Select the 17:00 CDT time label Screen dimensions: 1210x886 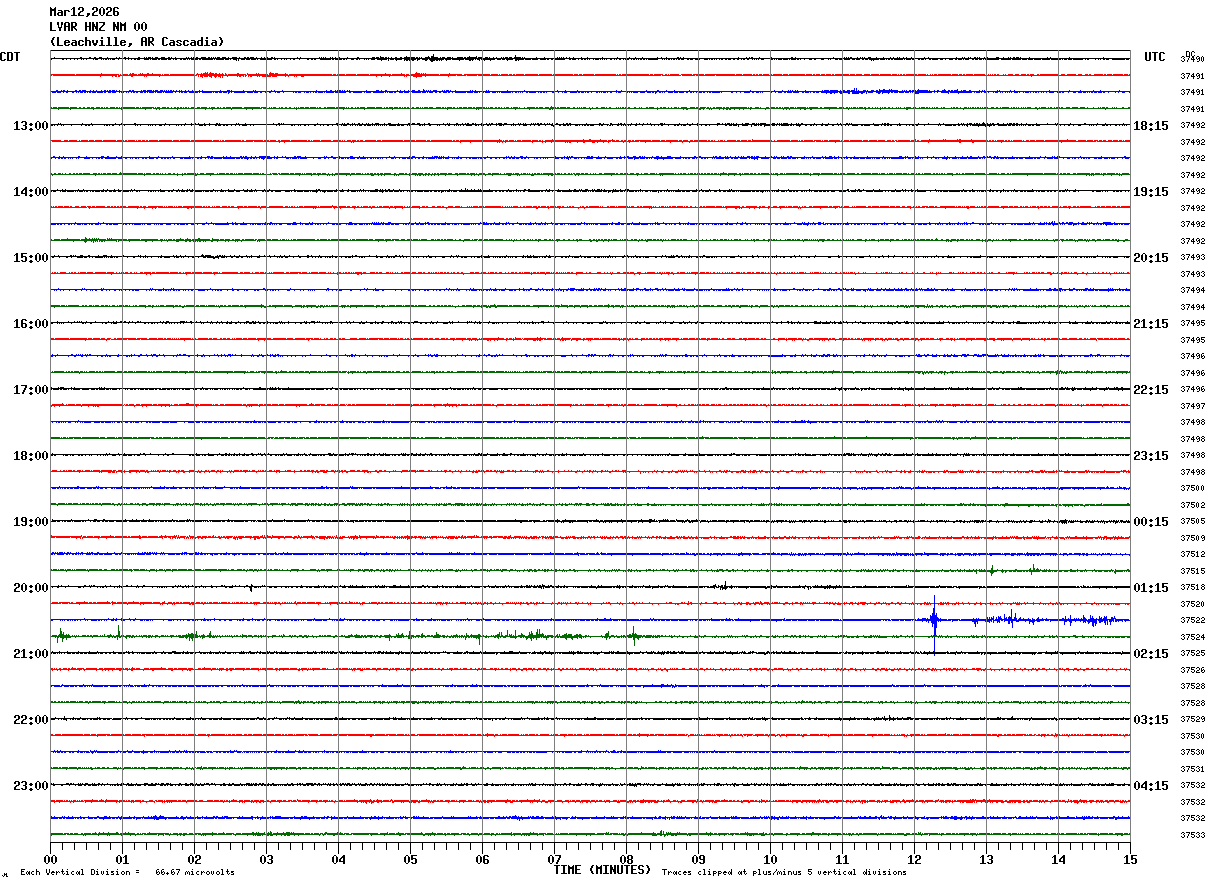point(30,390)
